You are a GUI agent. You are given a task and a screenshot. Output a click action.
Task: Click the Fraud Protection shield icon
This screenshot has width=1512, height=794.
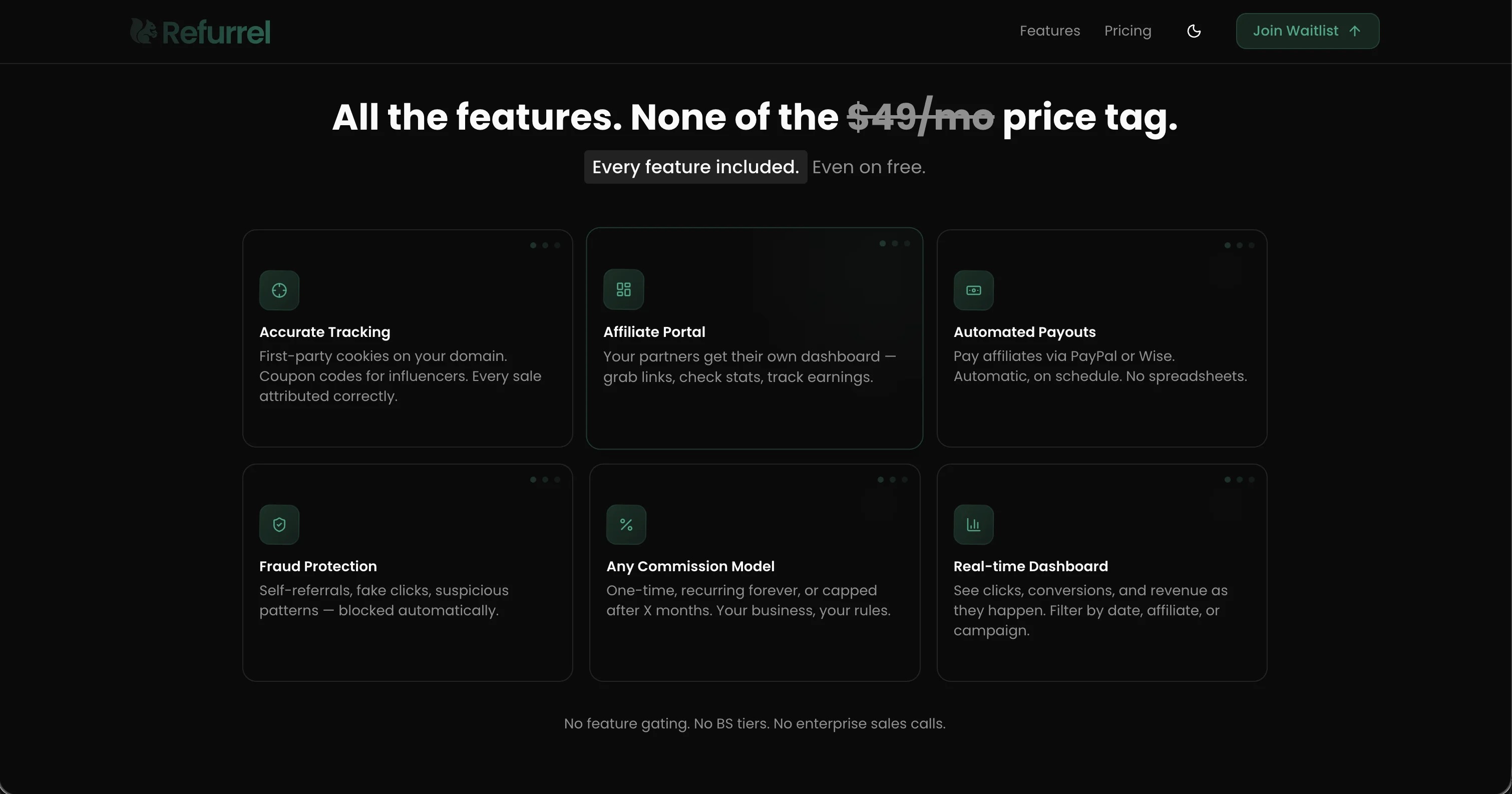coord(279,525)
